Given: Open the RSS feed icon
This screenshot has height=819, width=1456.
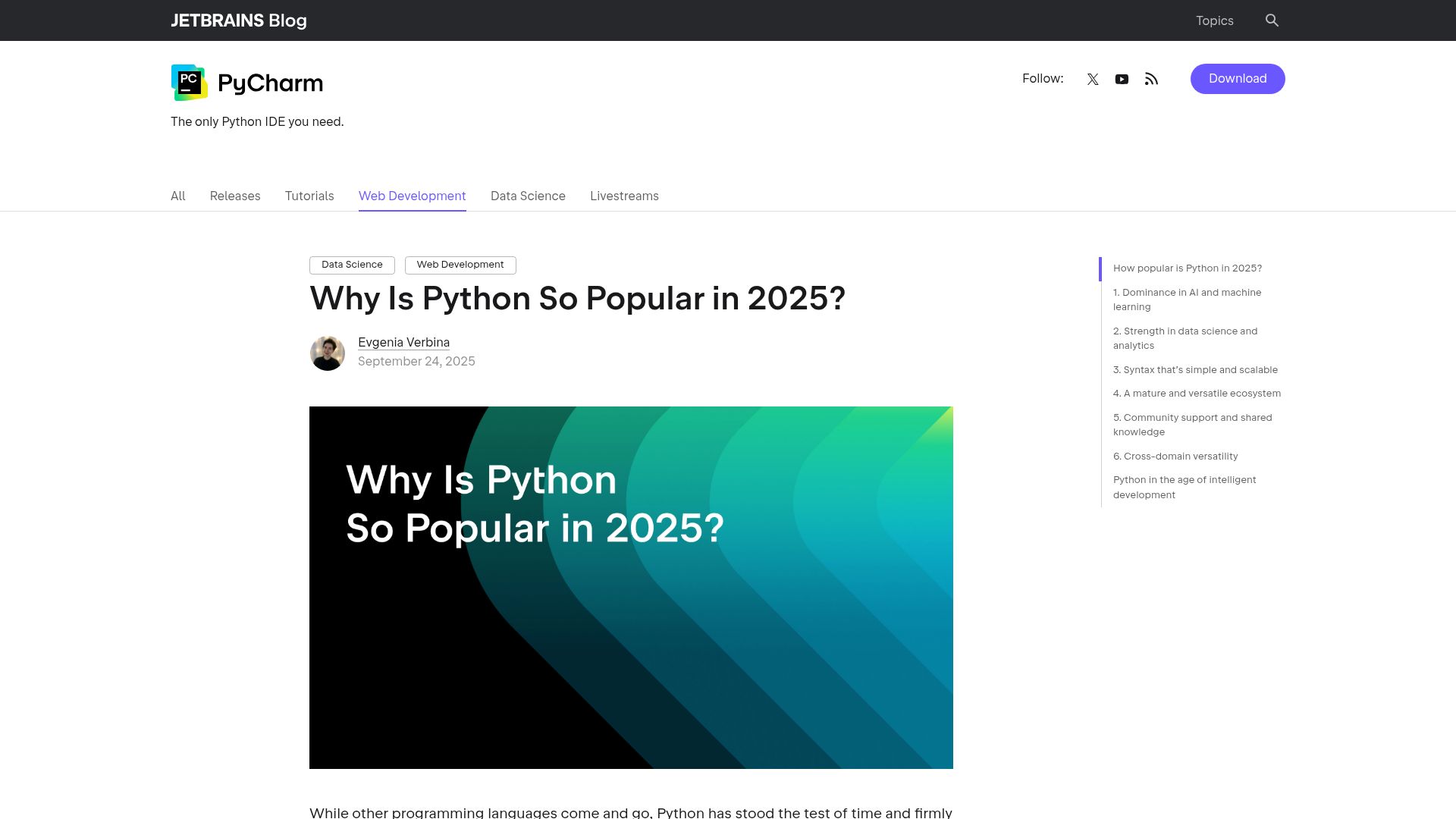Looking at the screenshot, I should [x=1151, y=79].
